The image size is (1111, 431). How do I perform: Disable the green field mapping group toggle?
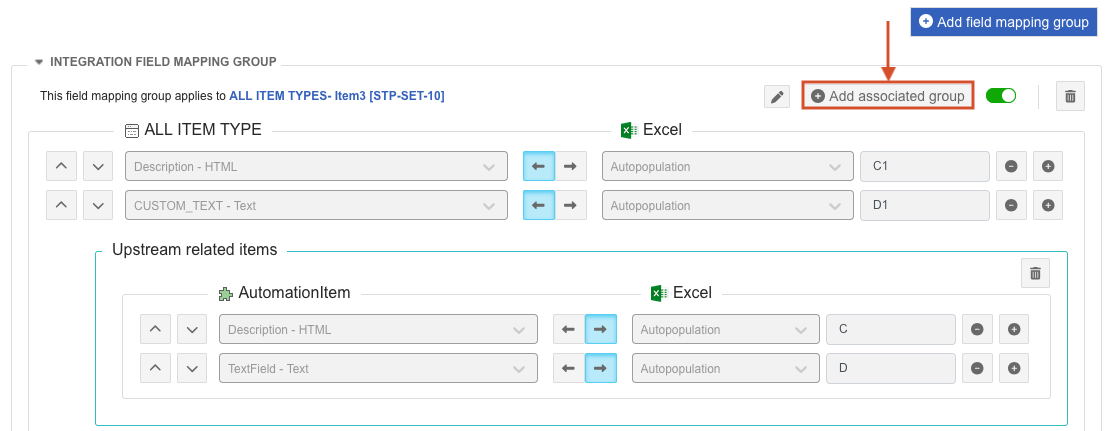point(1000,96)
